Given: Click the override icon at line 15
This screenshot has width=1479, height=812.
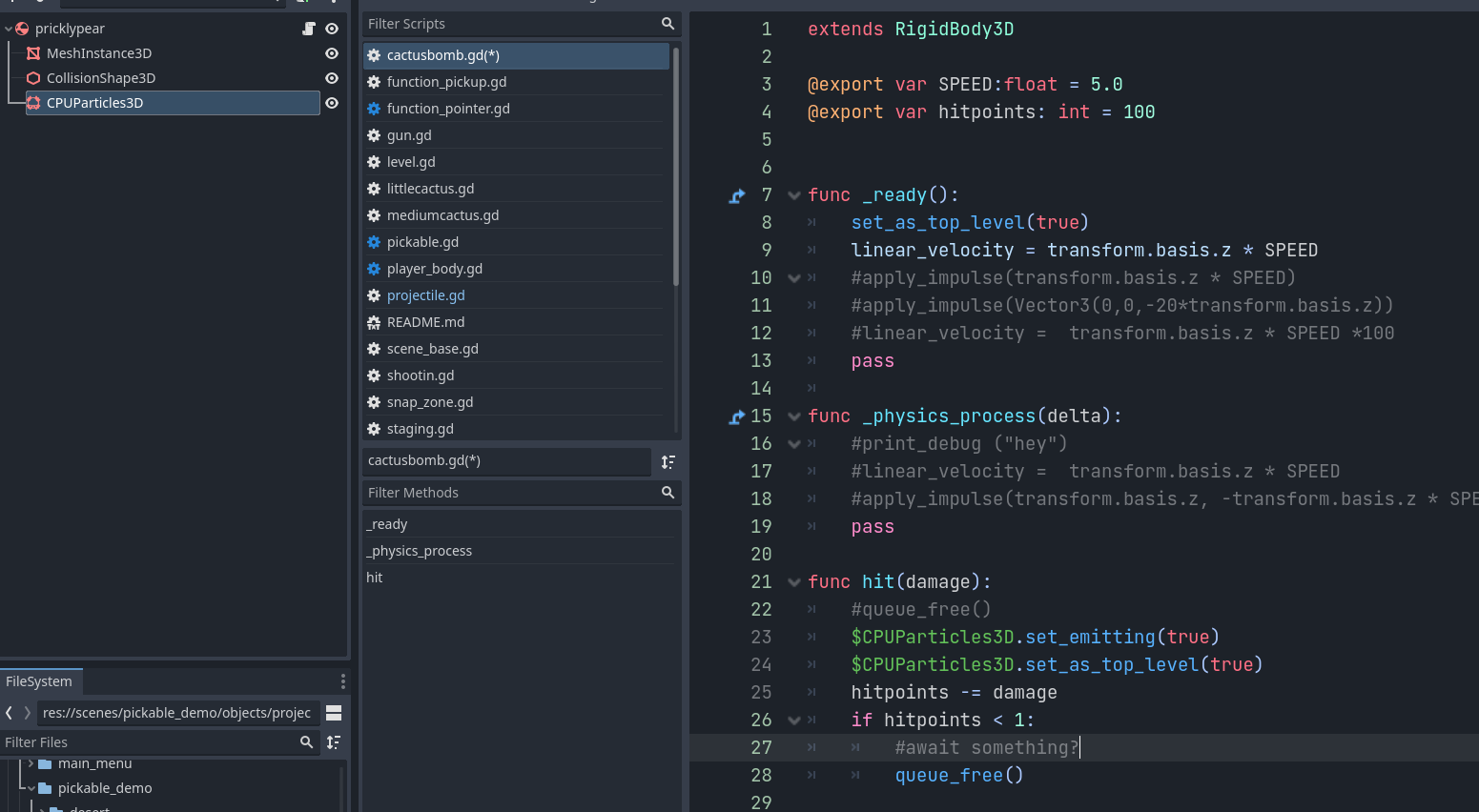Looking at the screenshot, I should [x=737, y=416].
